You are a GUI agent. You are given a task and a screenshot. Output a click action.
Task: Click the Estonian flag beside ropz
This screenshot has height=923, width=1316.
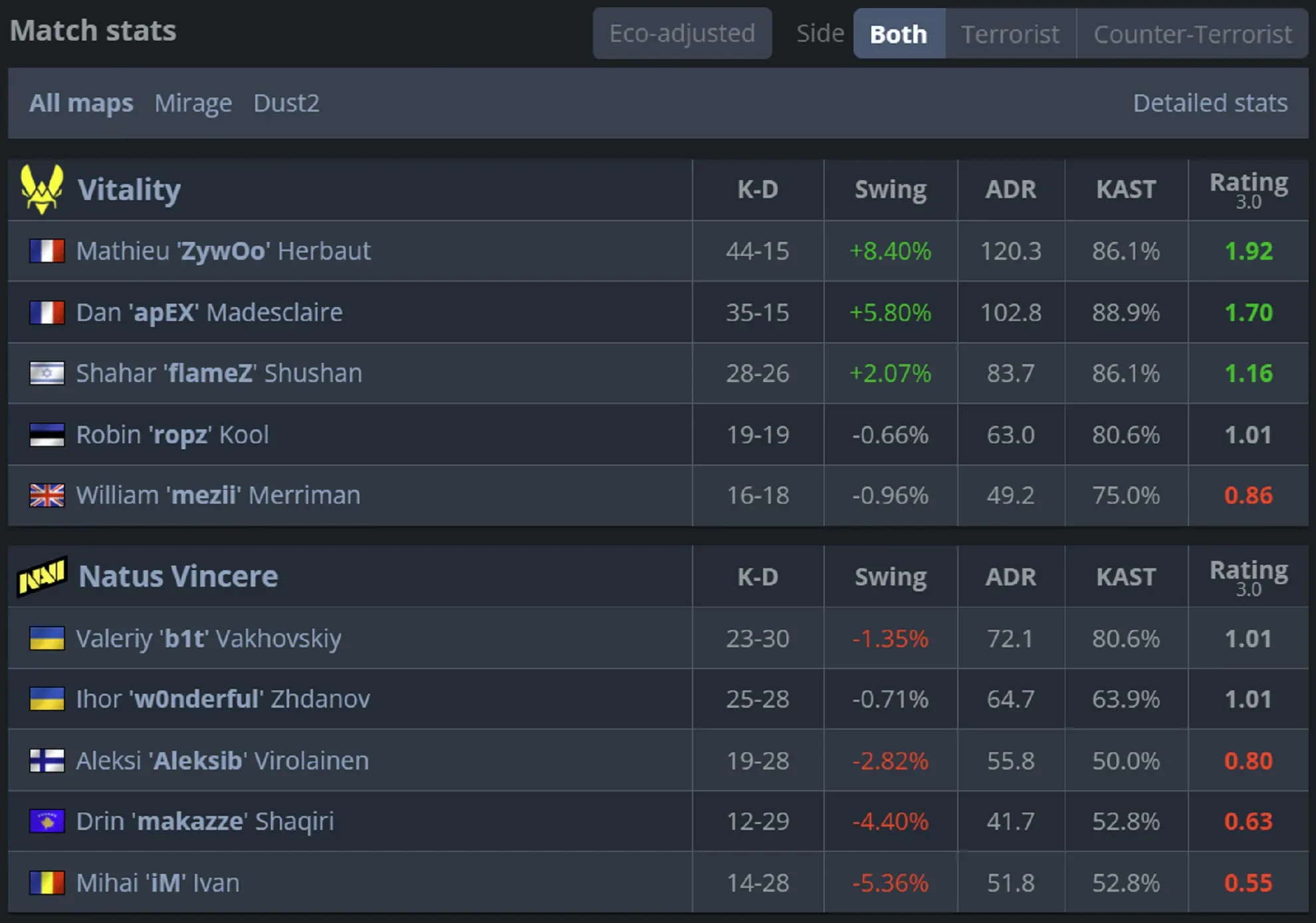click(x=47, y=435)
